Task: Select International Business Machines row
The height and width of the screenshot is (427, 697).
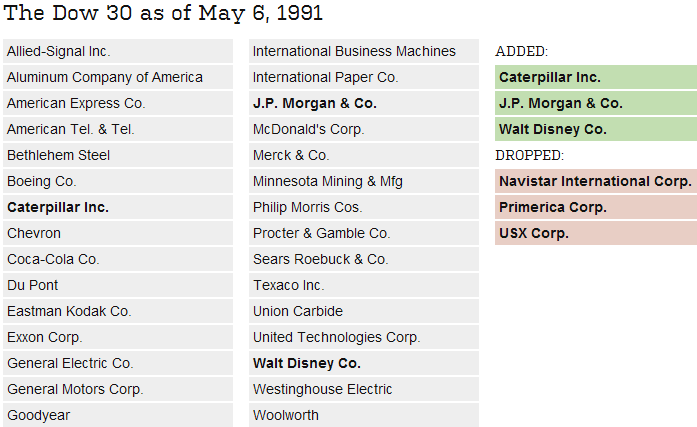Action: pyautogui.click(x=364, y=51)
